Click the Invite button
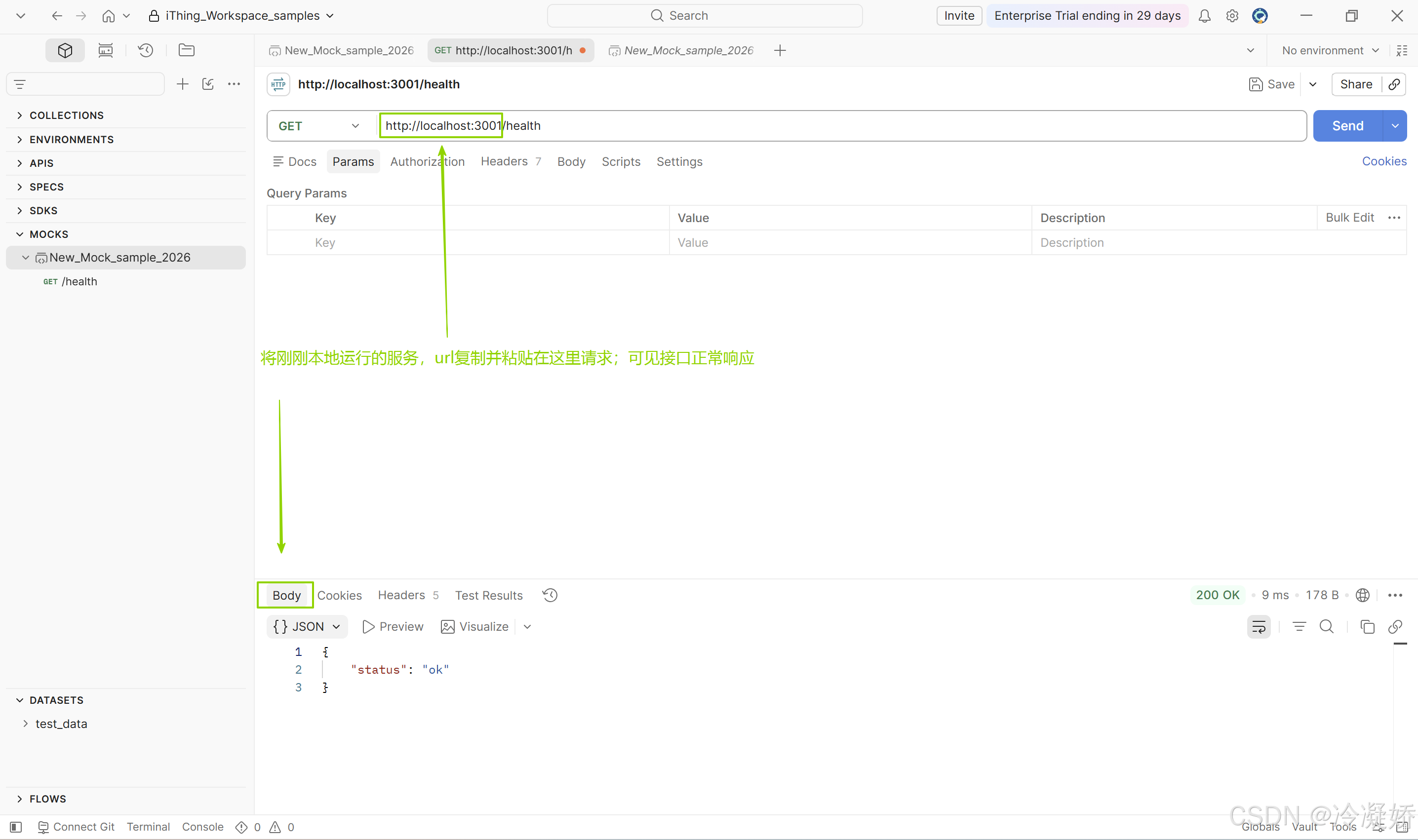Image resolution: width=1418 pixels, height=840 pixels. pyautogui.click(x=959, y=16)
